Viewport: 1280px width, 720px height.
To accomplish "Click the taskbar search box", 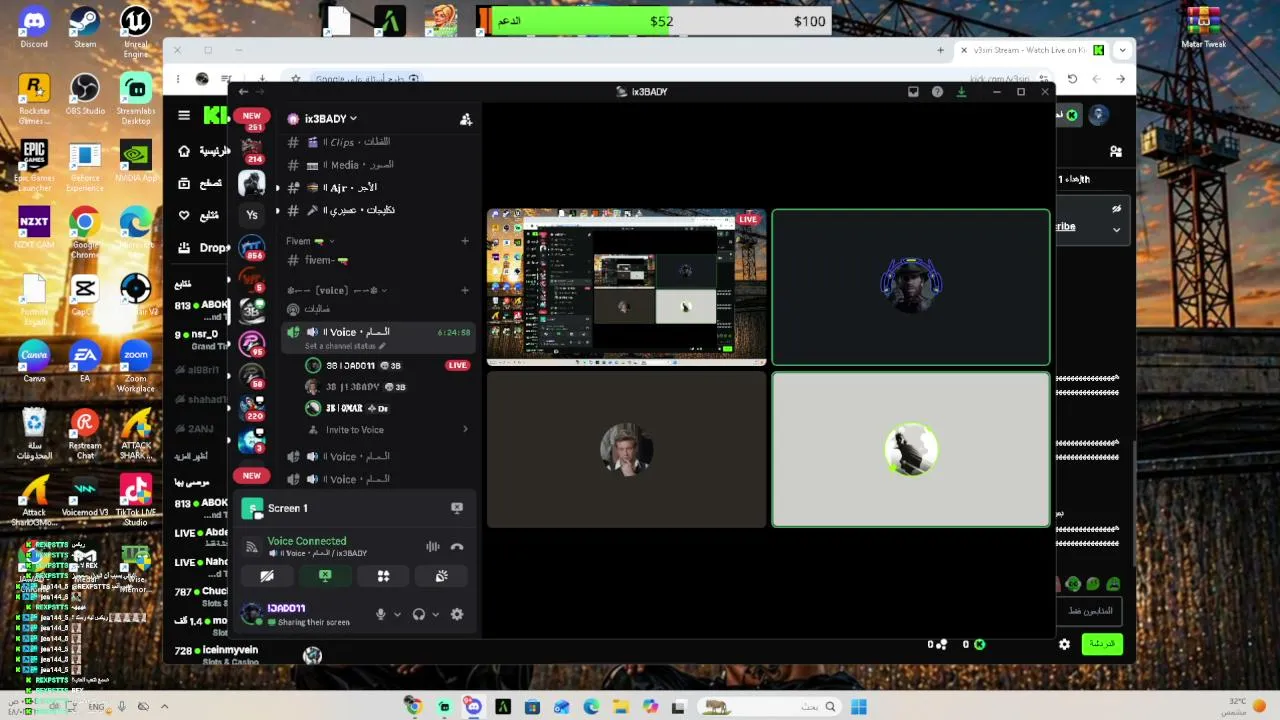I will point(769,707).
